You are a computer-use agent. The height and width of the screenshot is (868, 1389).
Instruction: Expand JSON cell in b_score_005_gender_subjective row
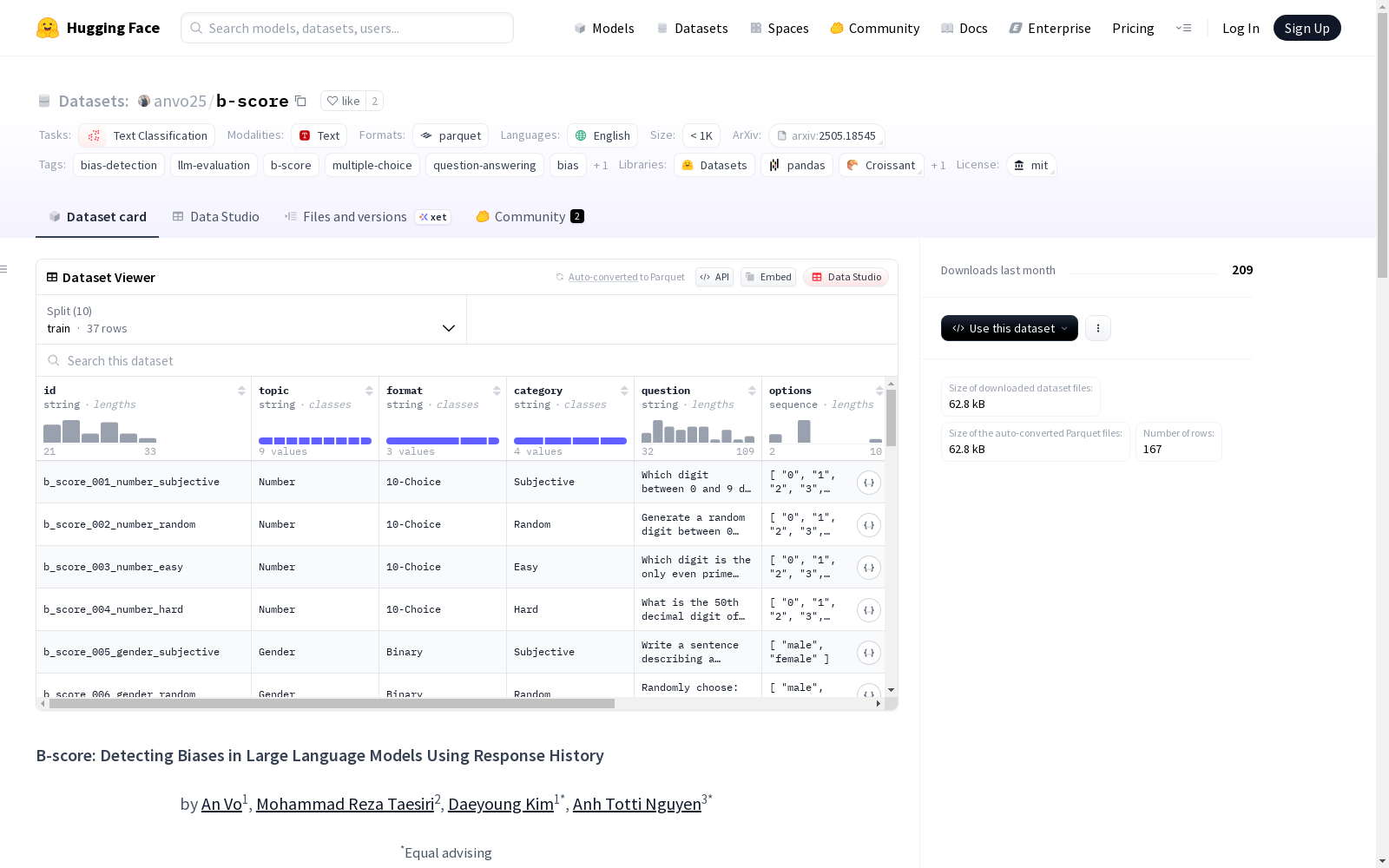869,653
